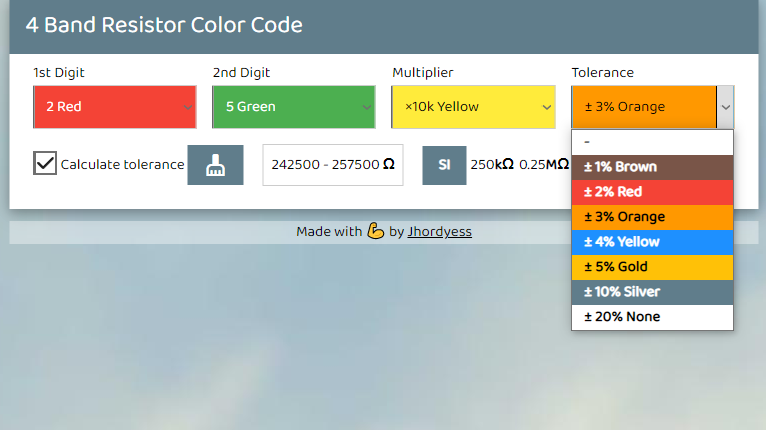Choose ± 10% Silver tolerance option
The image size is (766, 430).
point(652,292)
